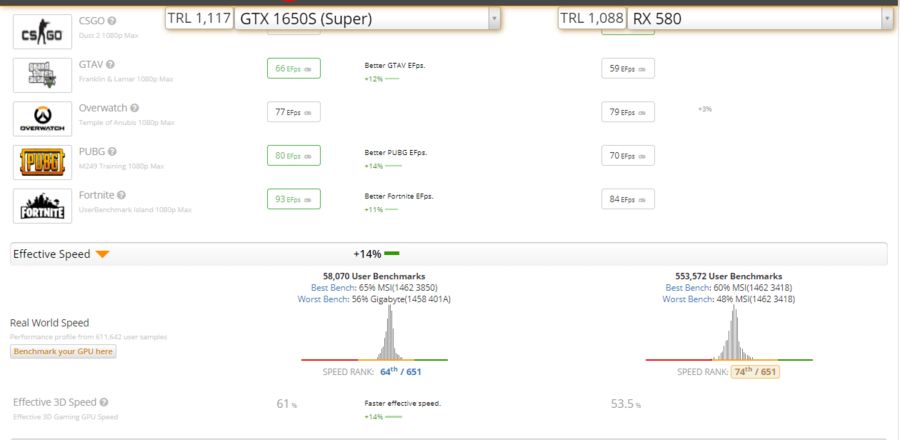
Task: Click the TRL 1,117 price button
Action: [x=200, y=18]
